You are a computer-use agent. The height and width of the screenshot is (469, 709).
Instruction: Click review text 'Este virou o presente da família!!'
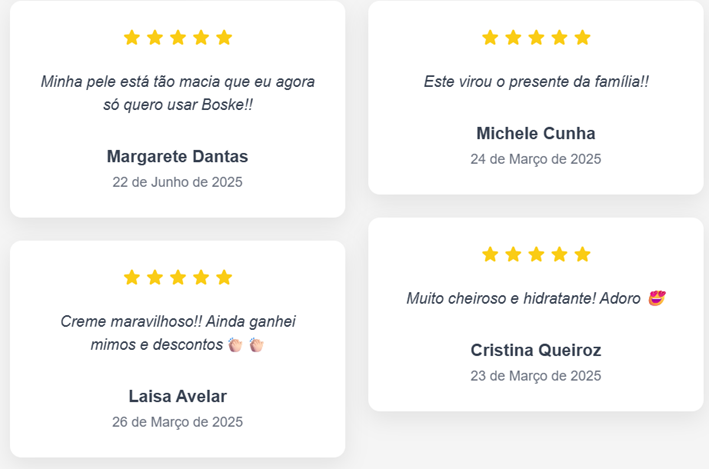click(536, 82)
